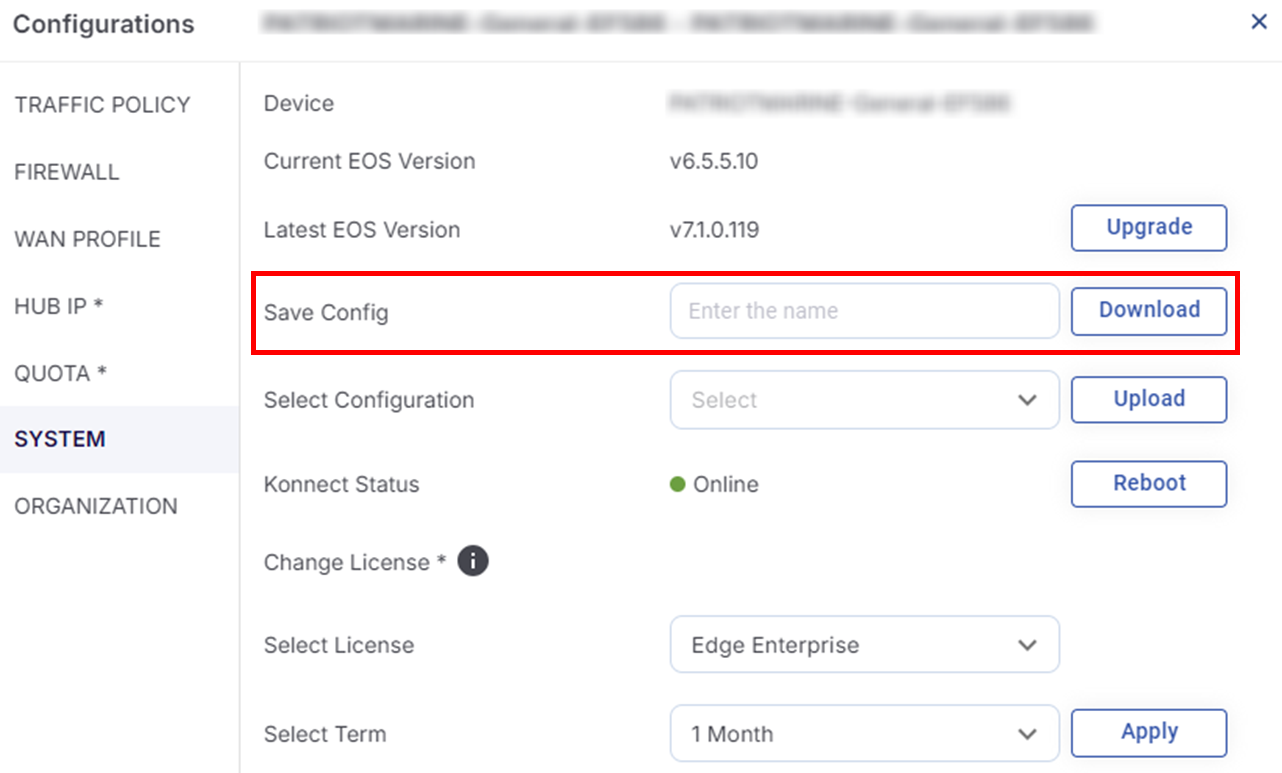Select the Hub IP tab
The width and height of the screenshot is (1282, 773).
point(59,306)
